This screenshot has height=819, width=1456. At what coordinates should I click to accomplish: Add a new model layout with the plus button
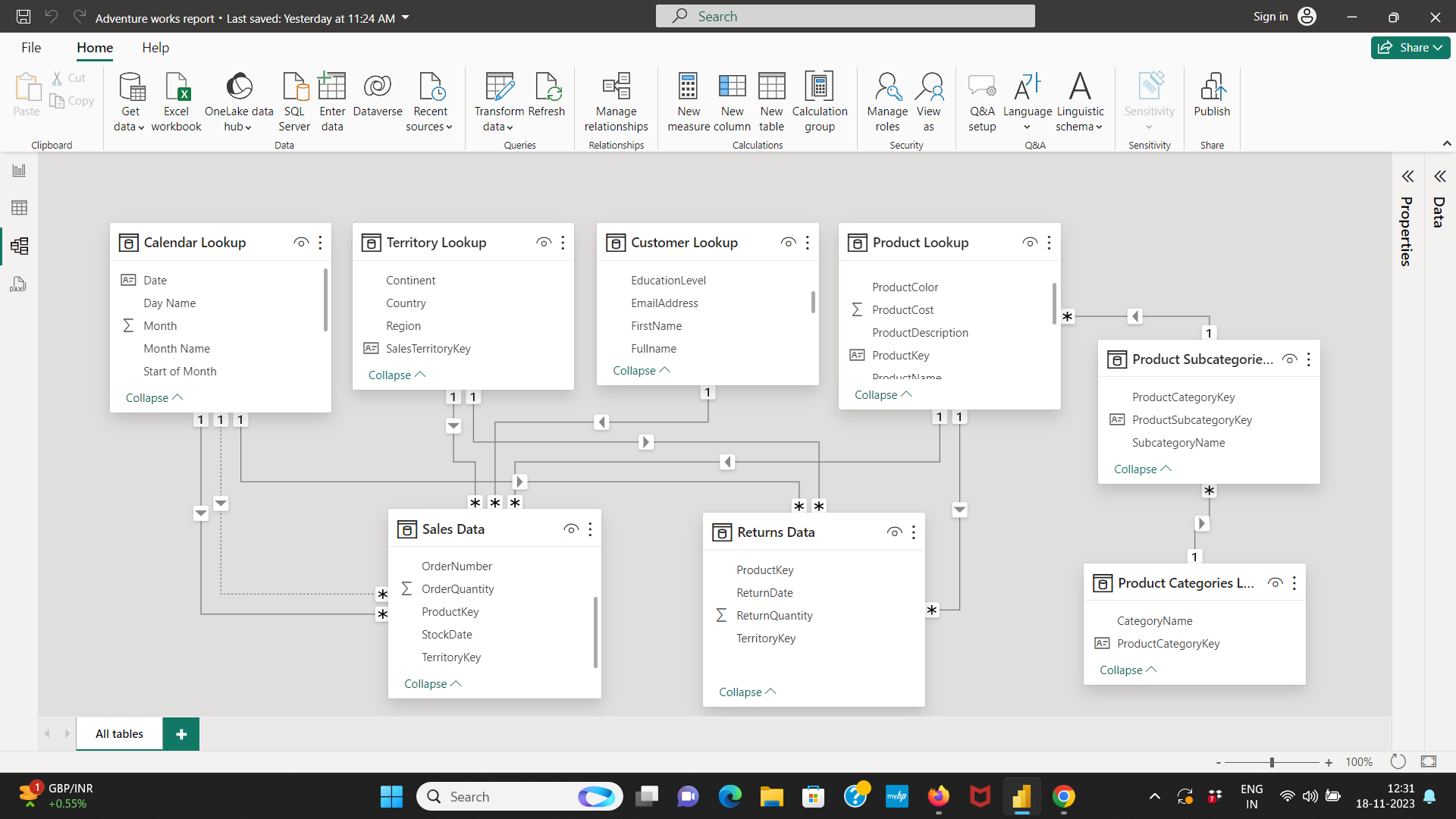coord(180,733)
